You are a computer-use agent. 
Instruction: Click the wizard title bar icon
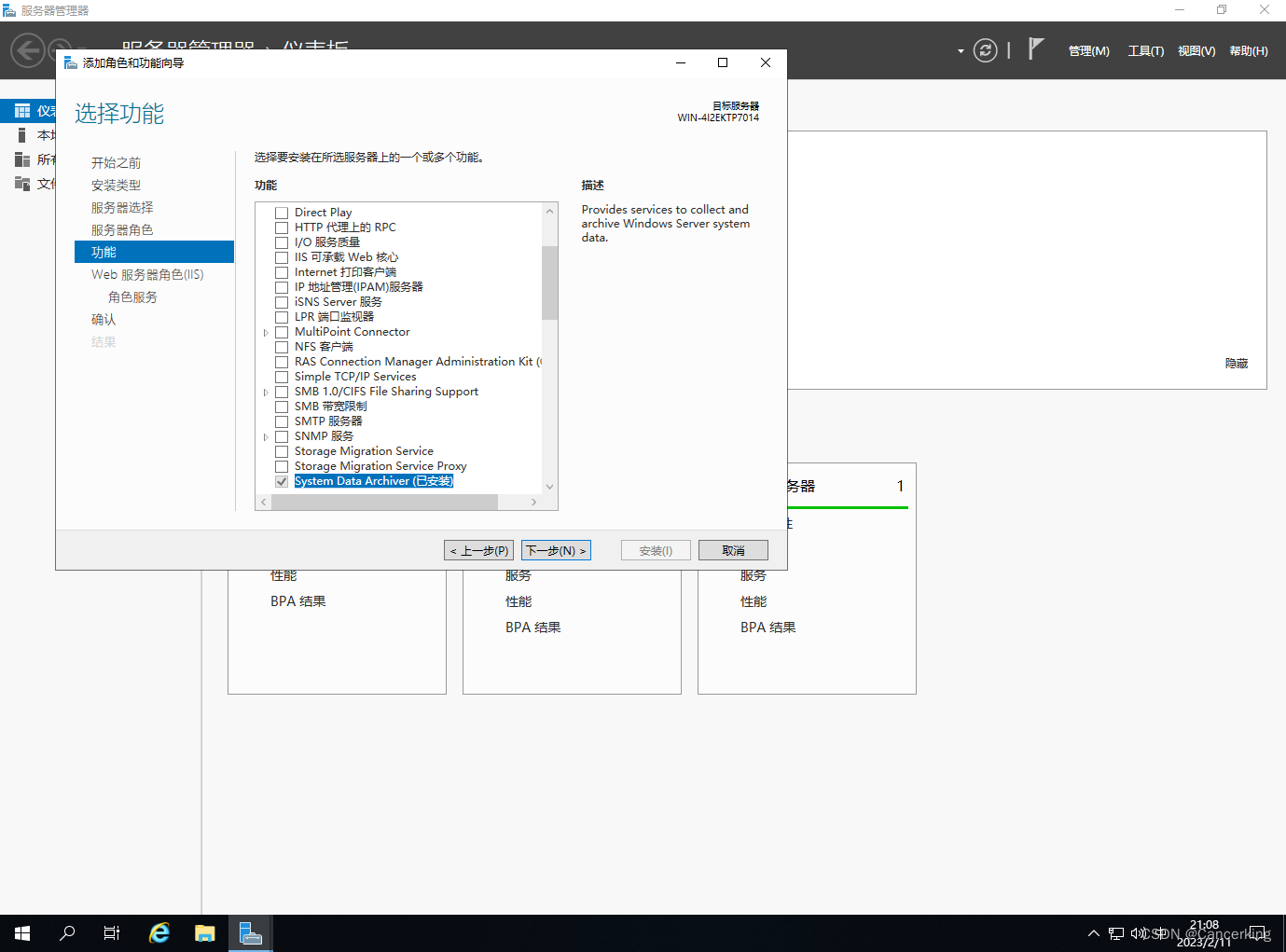coord(70,62)
